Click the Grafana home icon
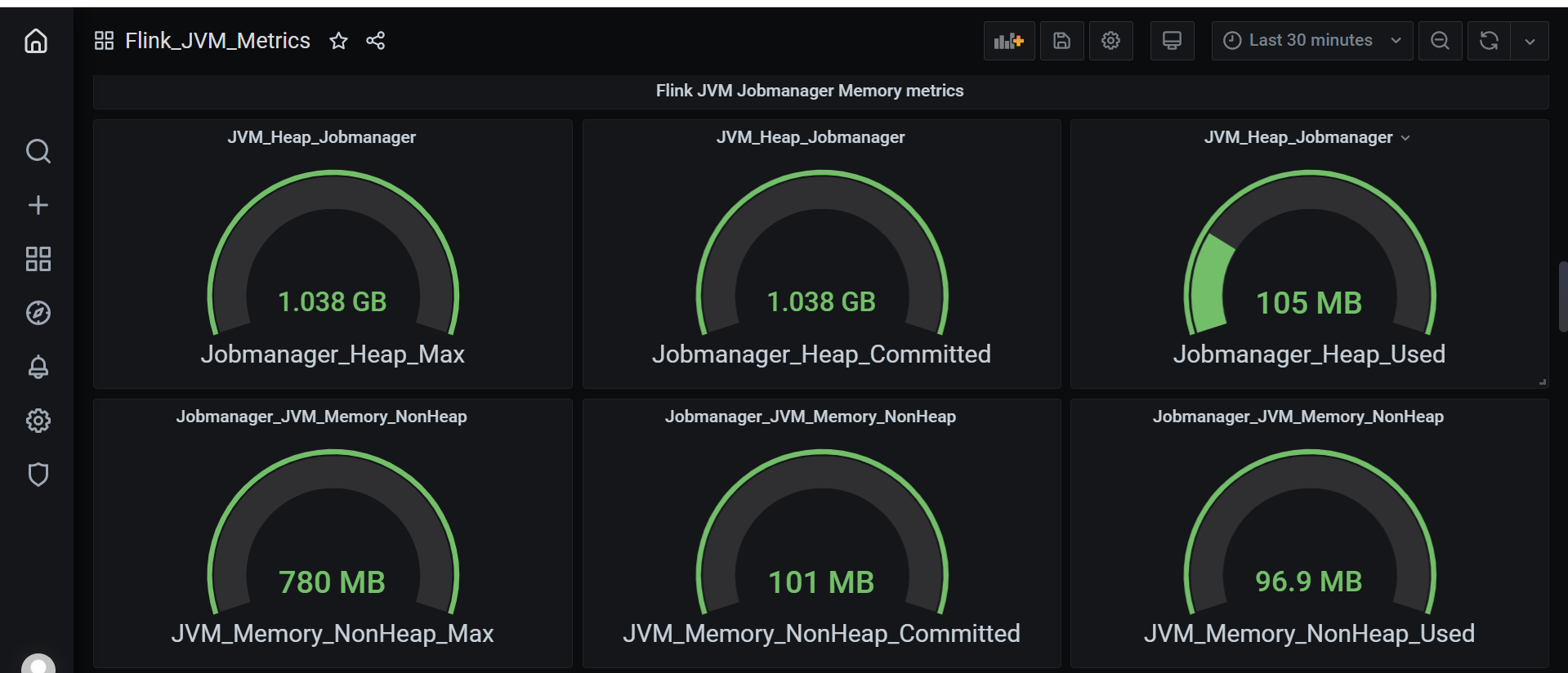Screen dimensions: 1568x673 click(36, 41)
